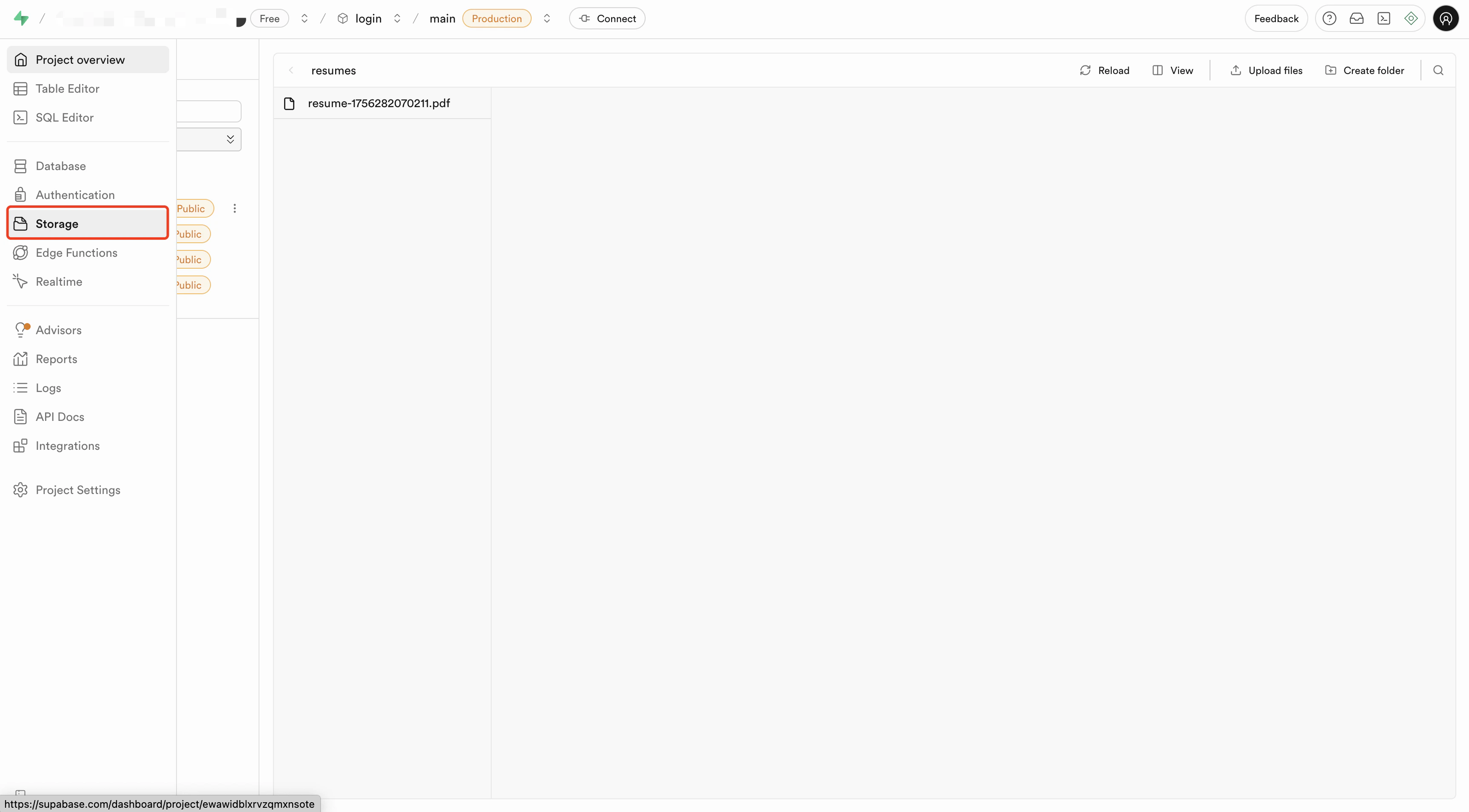Viewport: 1469px width, 812px height.
Task: Click the bucket search input field
Action: [x=209, y=111]
